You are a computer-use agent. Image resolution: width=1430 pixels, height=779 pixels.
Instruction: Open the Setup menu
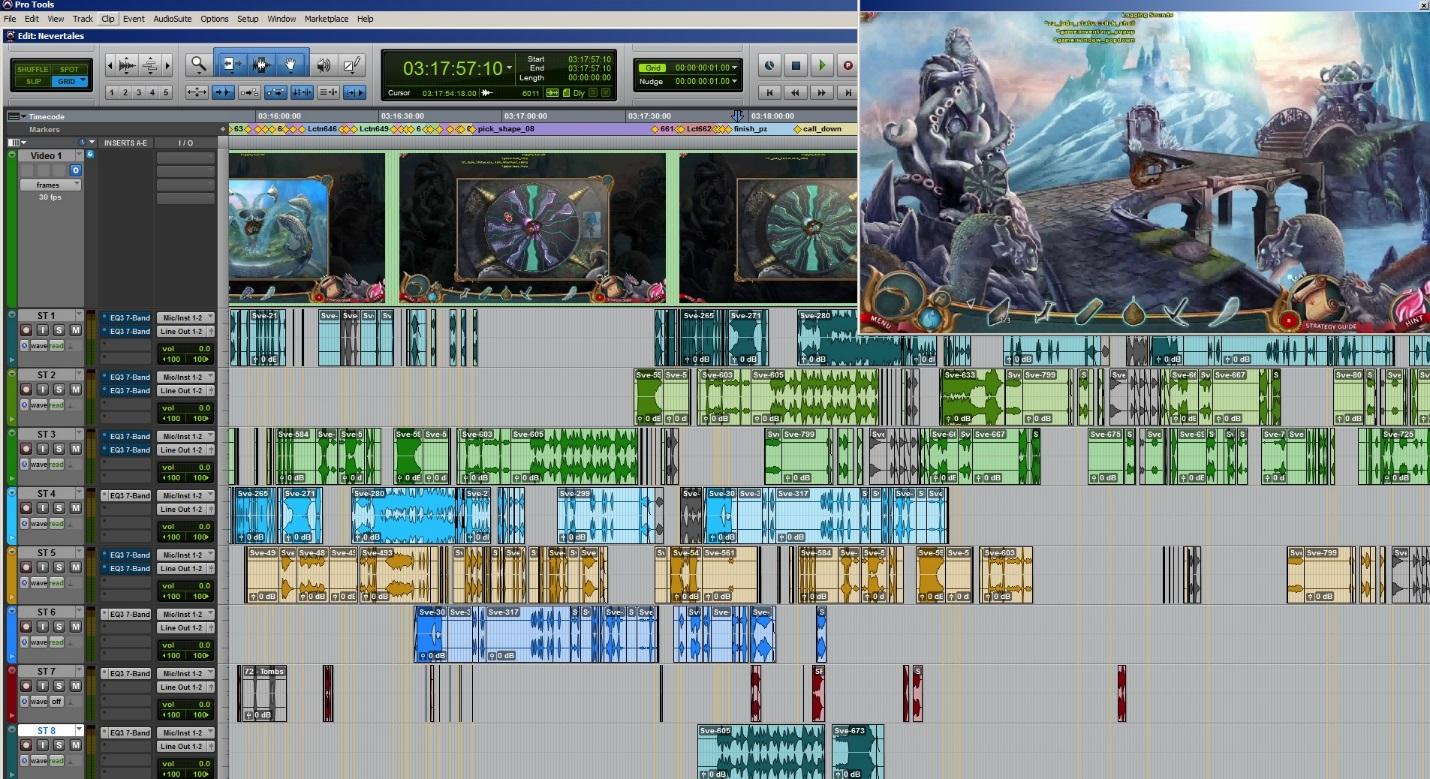[247, 19]
